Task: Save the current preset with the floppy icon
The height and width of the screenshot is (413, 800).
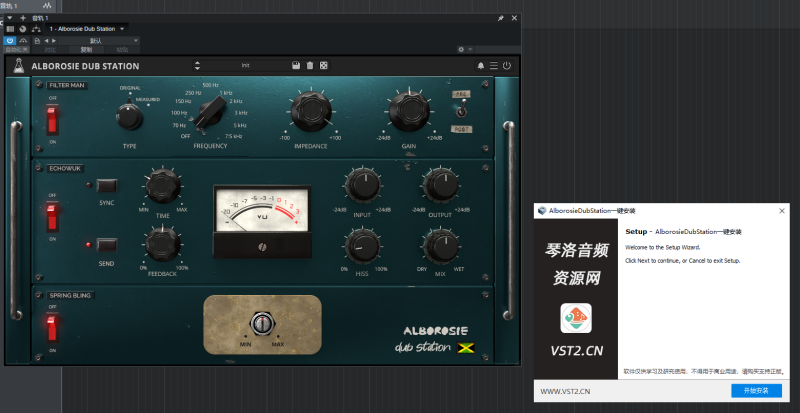Action: (x=296, y=66)
